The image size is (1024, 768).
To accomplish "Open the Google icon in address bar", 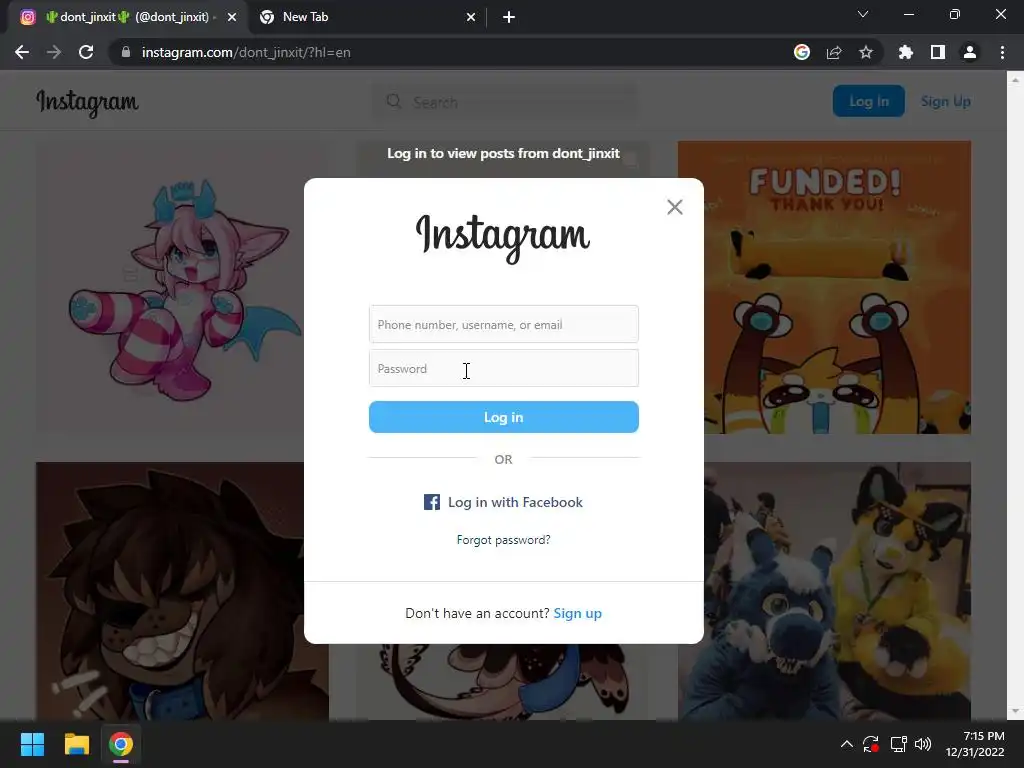I will coord(802,52).
